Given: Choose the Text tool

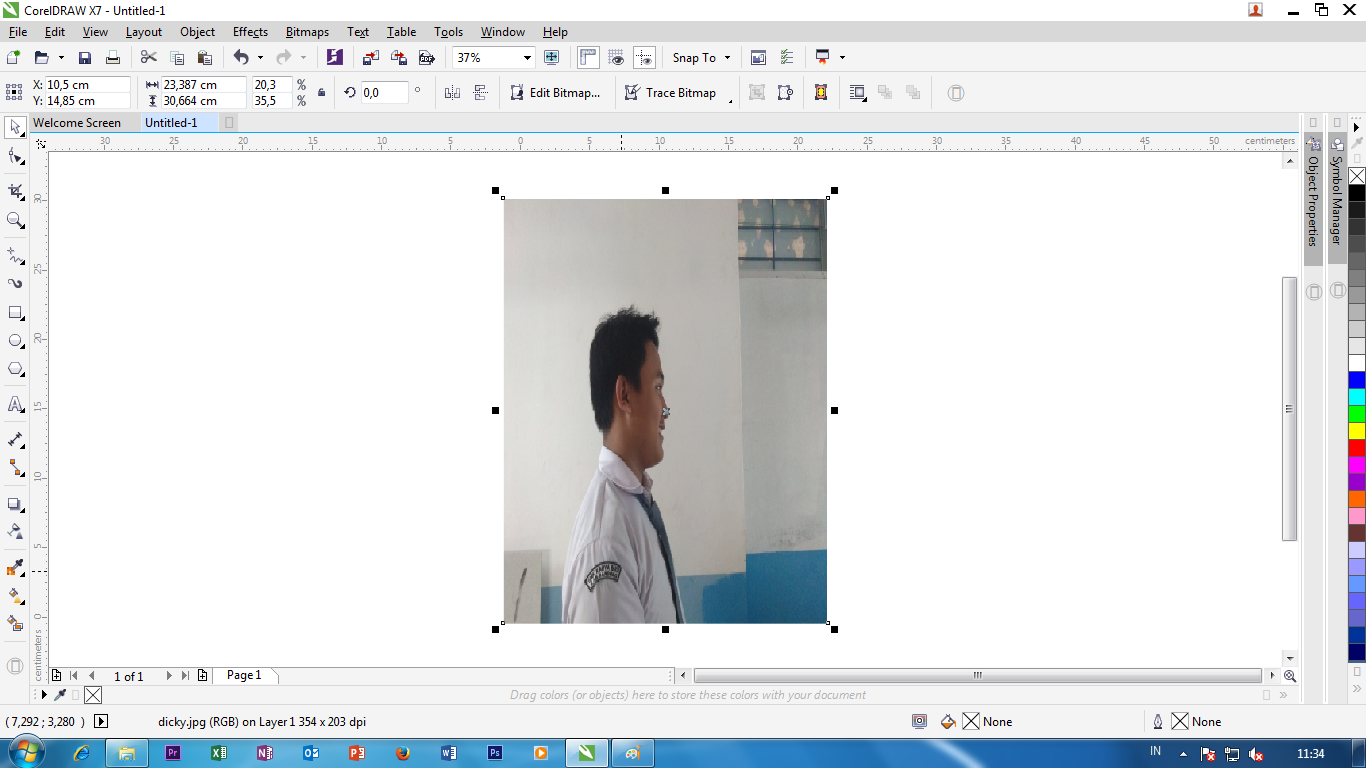Looking at the screenshot, I should coord(14,406).
